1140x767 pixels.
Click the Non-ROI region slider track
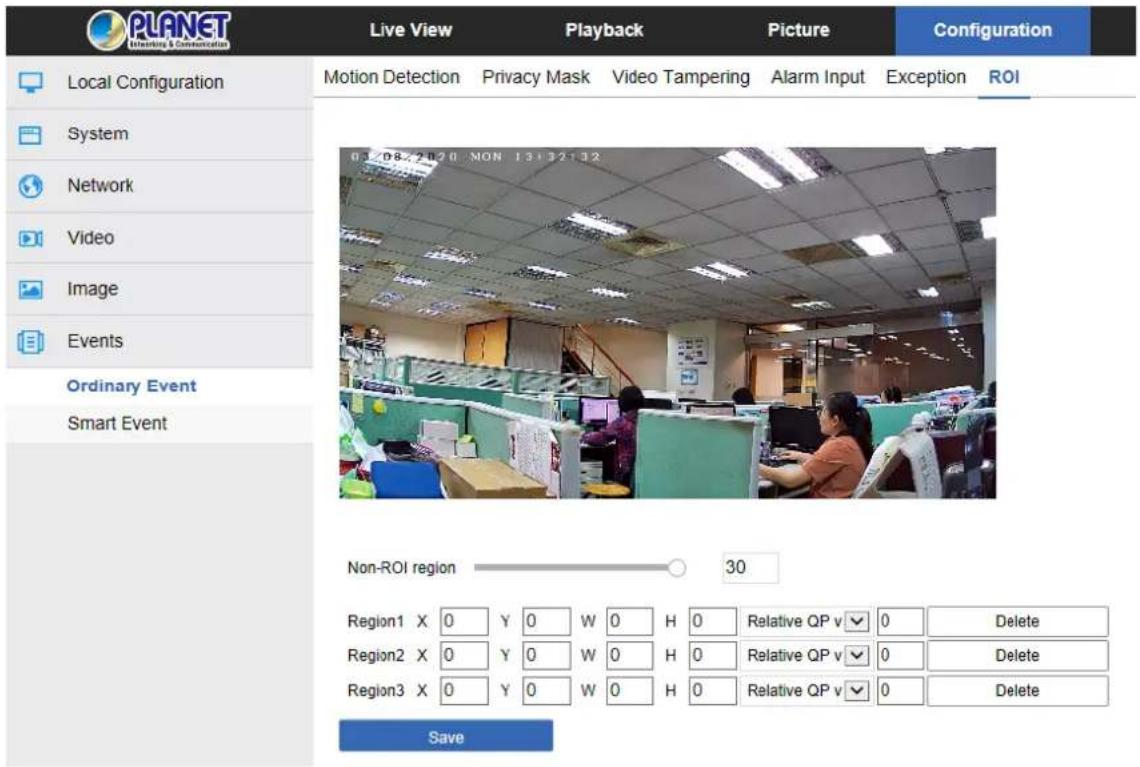[x=574, y=568]
